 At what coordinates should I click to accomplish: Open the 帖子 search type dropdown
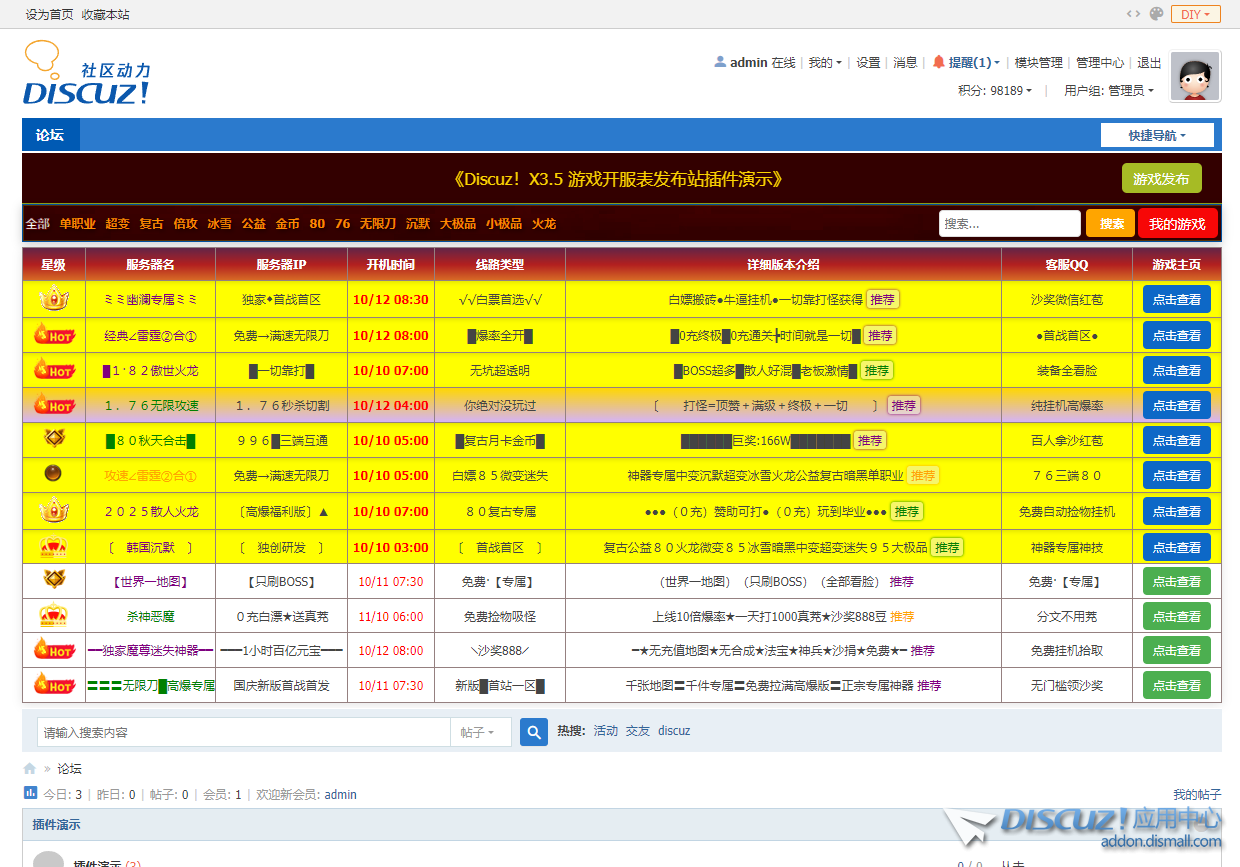(x=480, y=732)
